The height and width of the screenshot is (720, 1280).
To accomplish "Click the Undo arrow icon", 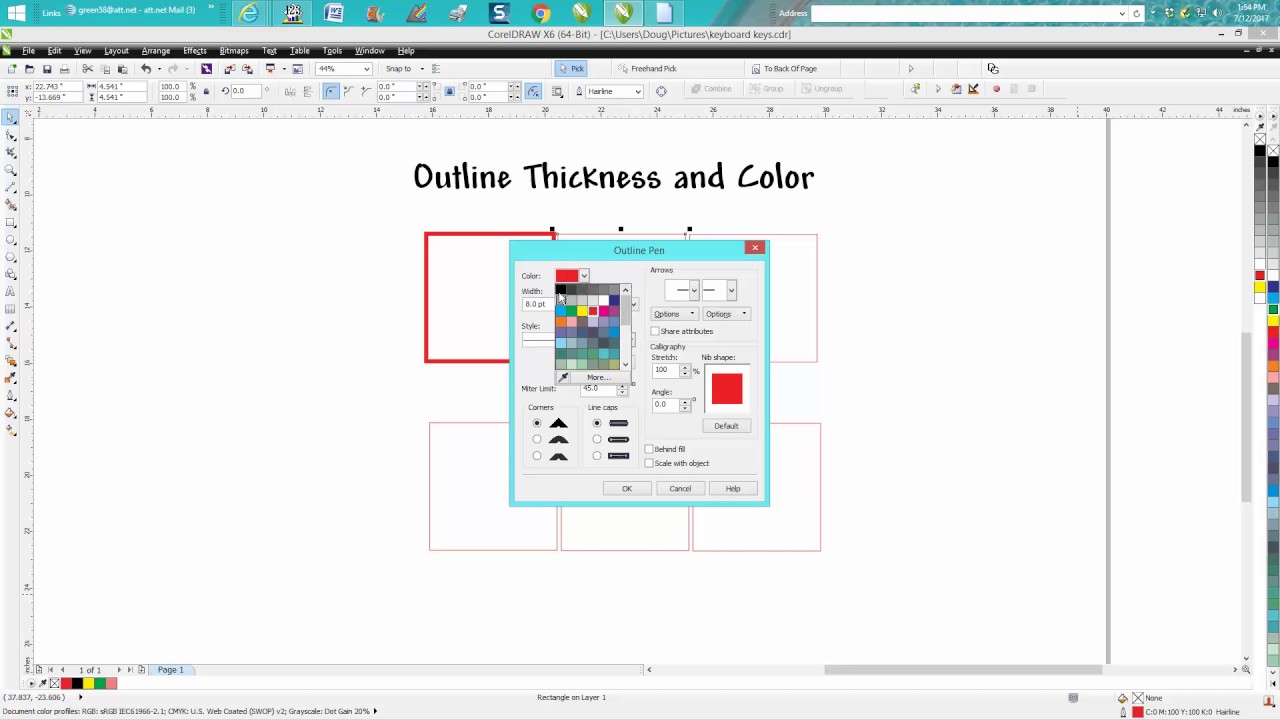I will click(146, 69).
